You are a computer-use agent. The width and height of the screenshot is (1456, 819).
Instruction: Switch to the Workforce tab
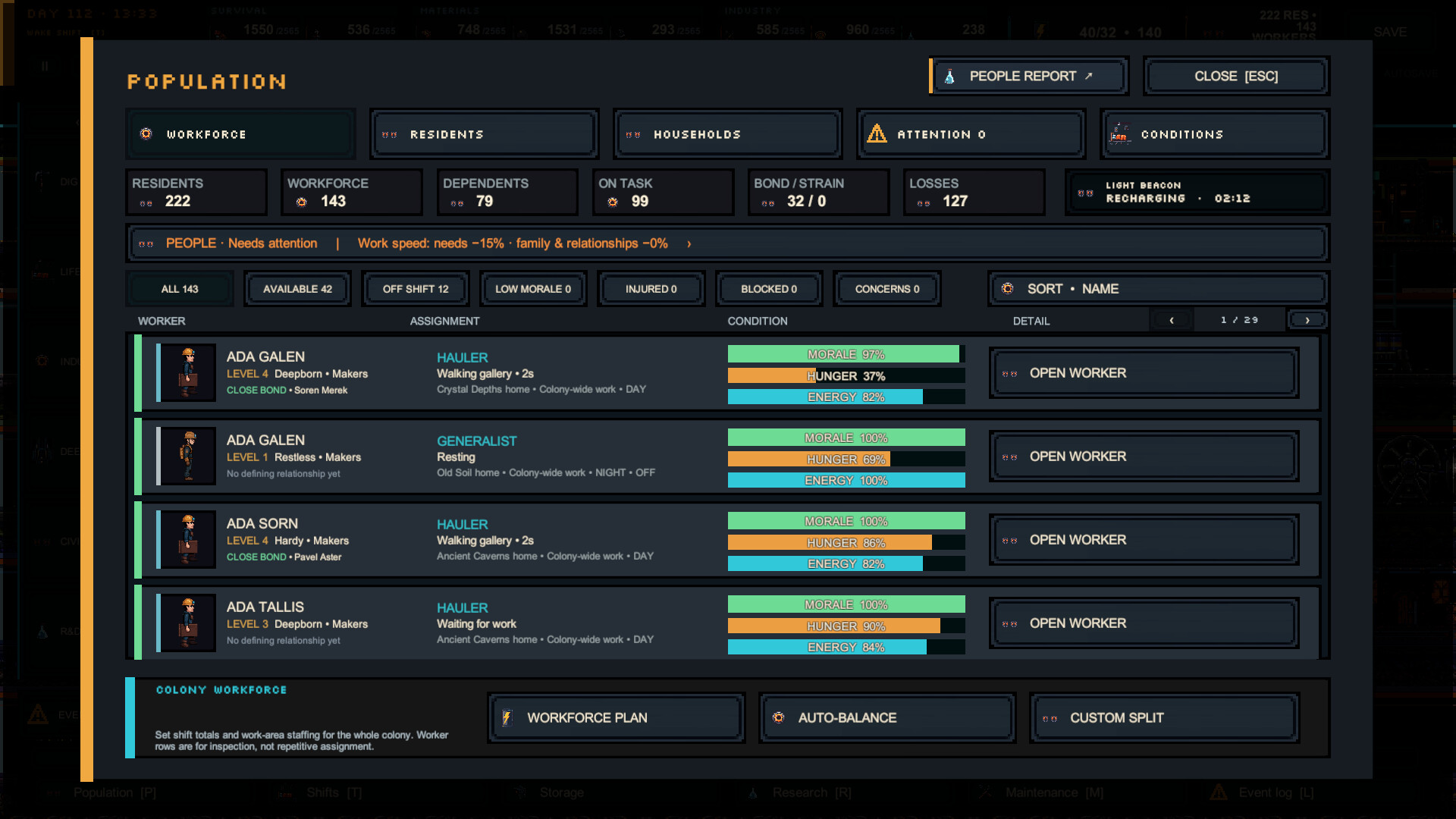click(240, 134)
